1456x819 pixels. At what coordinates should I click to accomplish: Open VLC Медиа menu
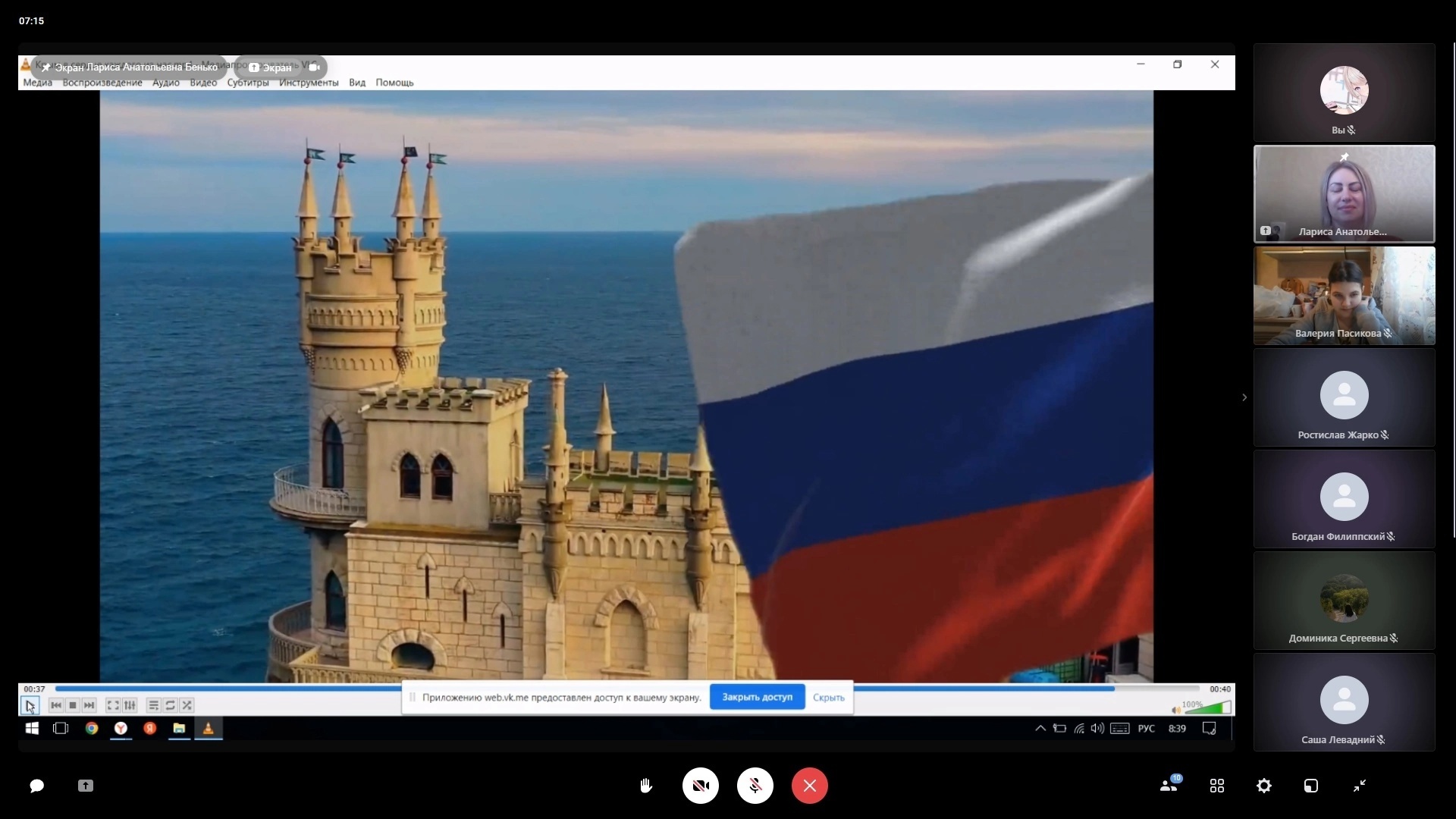(38, 83)
